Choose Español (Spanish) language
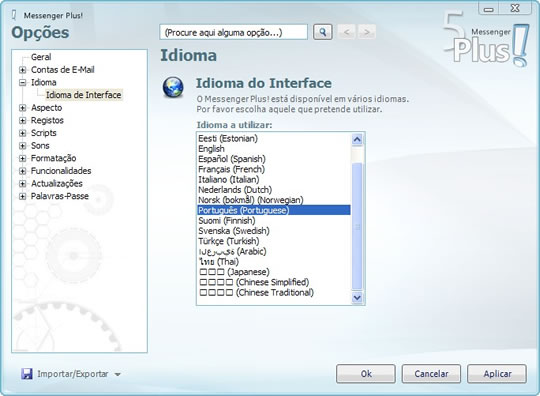Image resolution: width=540 pixels, height=396 pixels. tap(274, 159)
